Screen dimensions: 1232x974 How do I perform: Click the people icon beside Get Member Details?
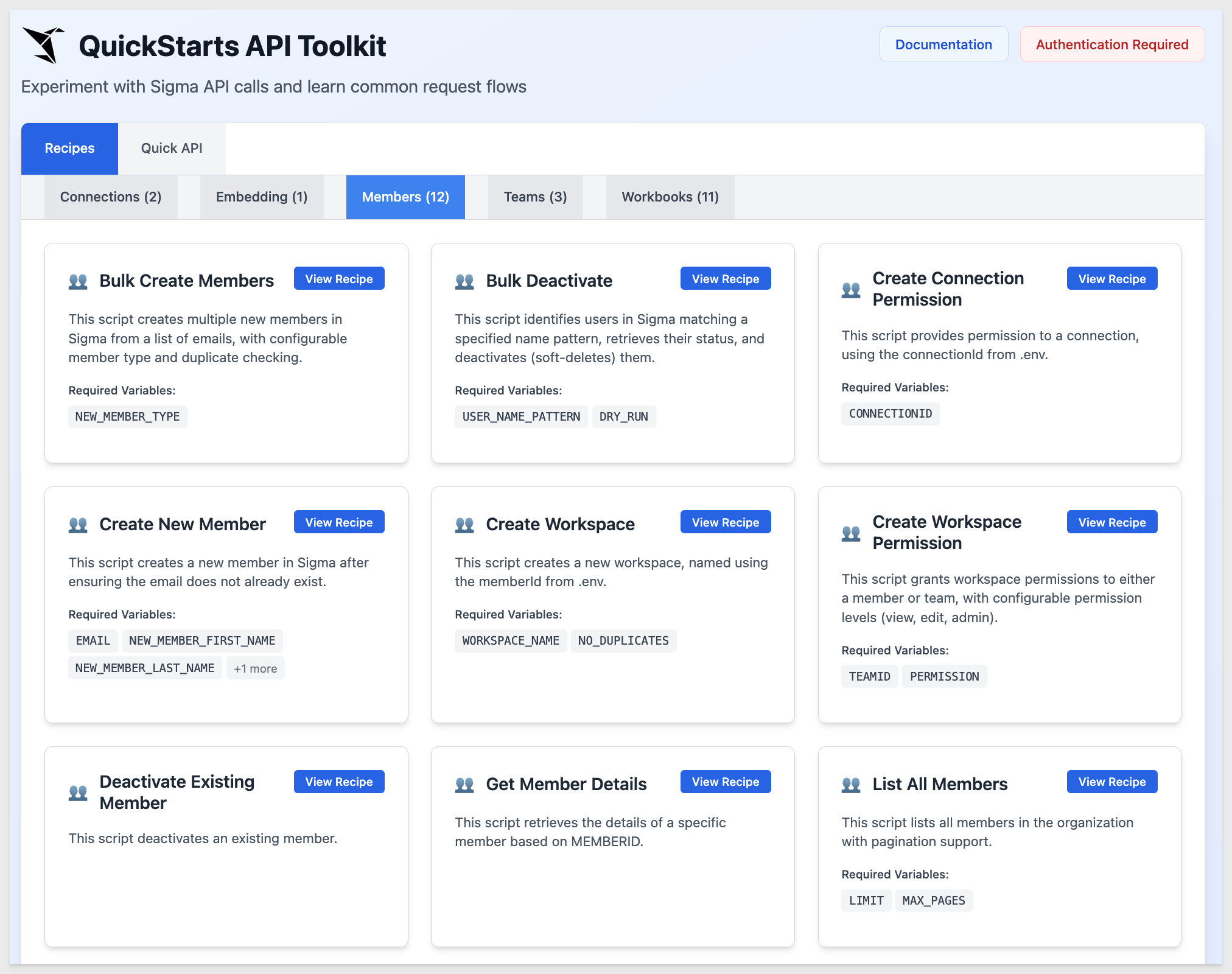(464, 785)
